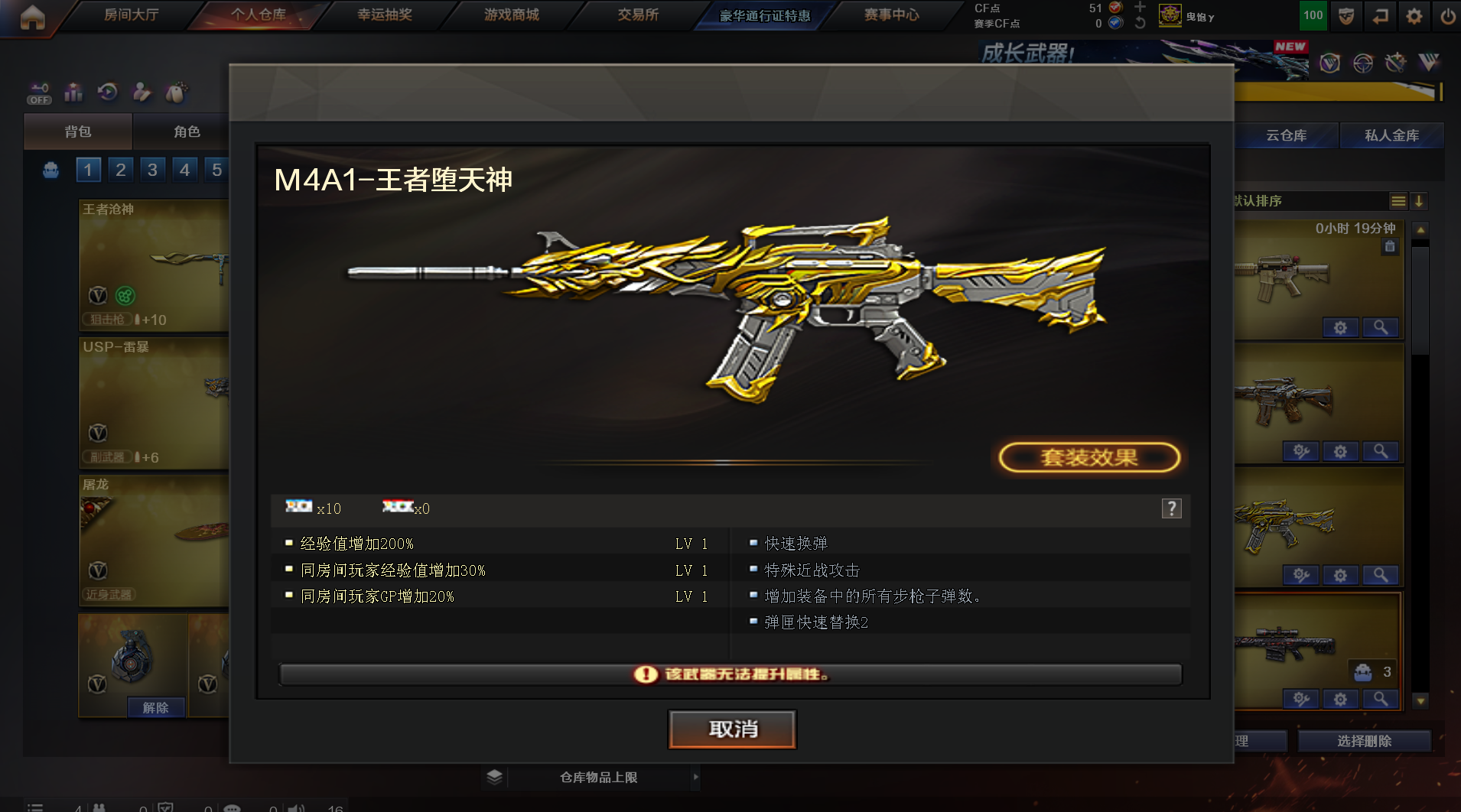The width and height of the screenshot is (1461, 812).
Task: Click the power exit icon
Action: (1447, 16)
